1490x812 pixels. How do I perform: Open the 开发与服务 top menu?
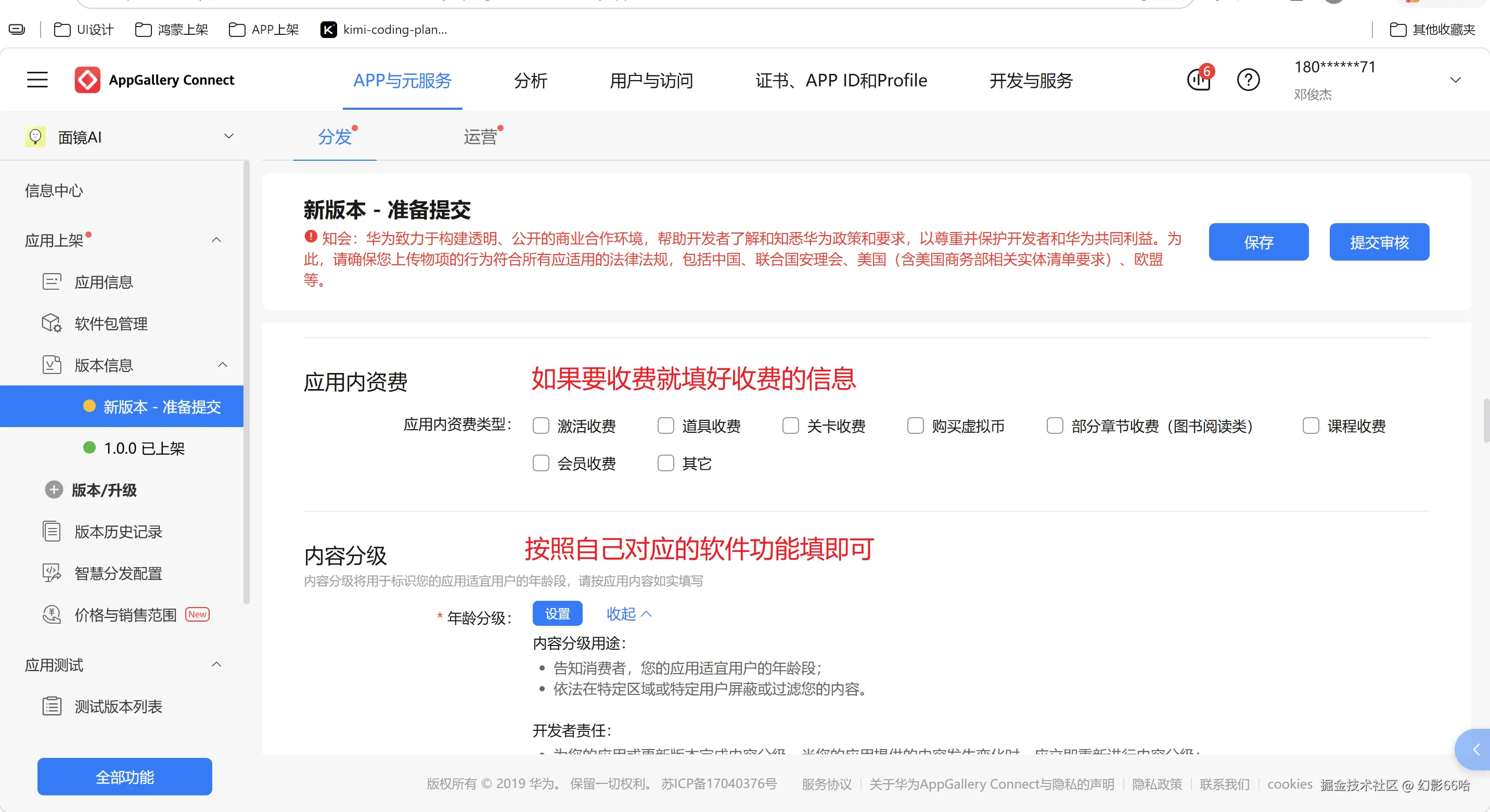(1031, 81)
